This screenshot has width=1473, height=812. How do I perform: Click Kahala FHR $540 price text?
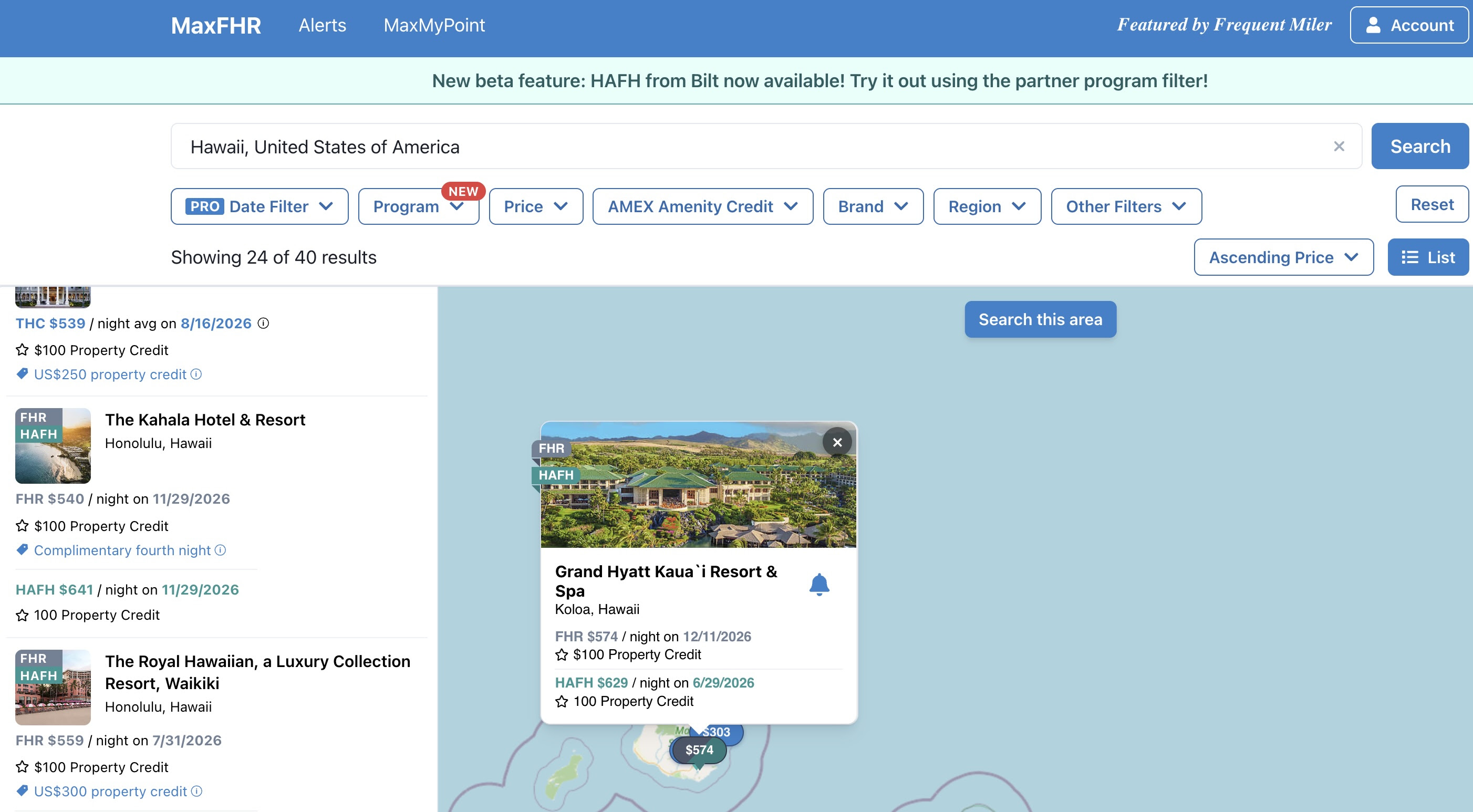coord(50,498)
